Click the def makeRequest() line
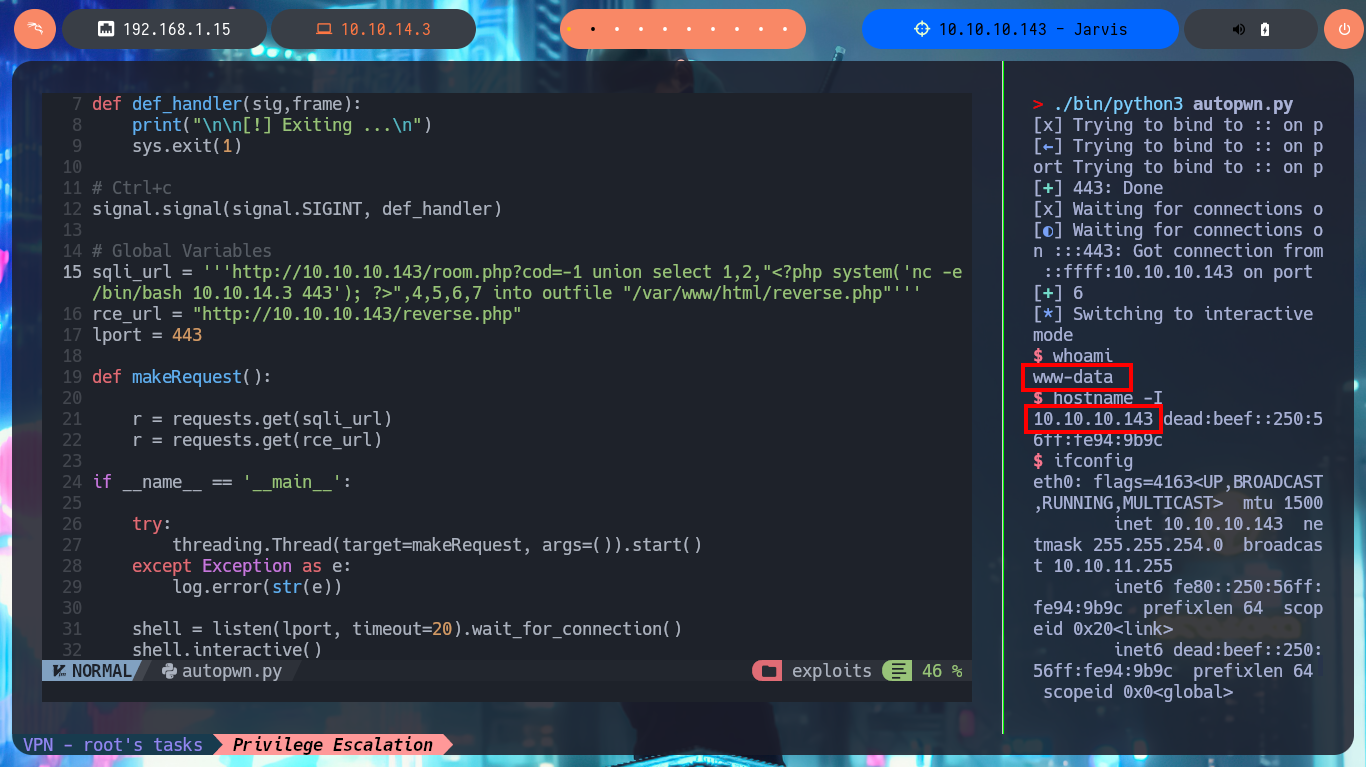 pyautogui.click(x=182, y=377)
